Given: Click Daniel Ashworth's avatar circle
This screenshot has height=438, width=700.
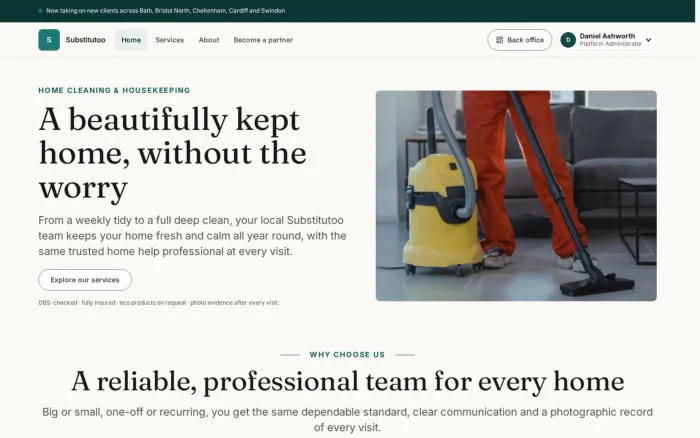Looking at the screenshot, I should click(x=568, y=40).
